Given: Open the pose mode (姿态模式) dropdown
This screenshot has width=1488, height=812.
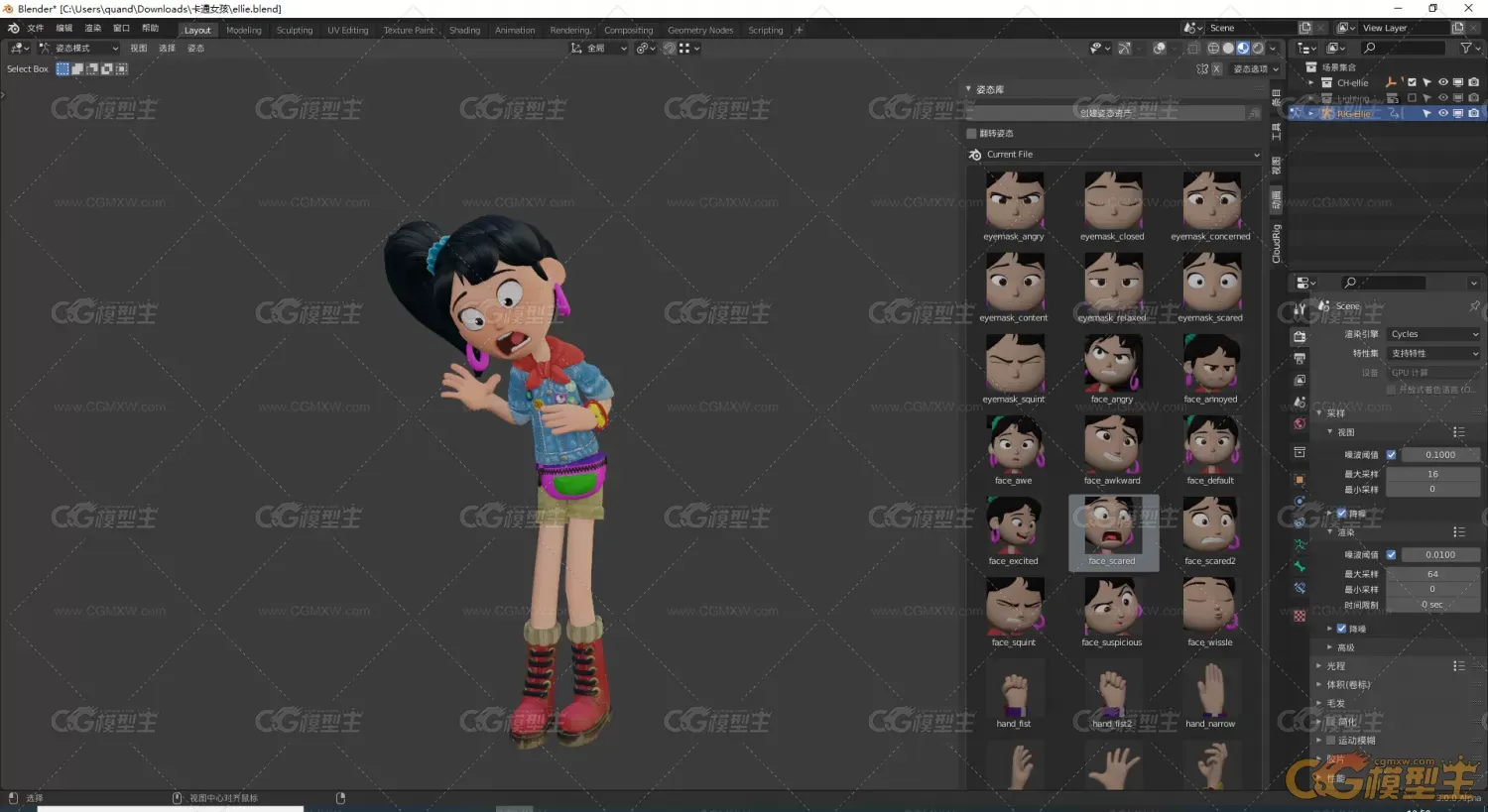Looking at the screenshot, I should pyautogui.click(x=78, y=48).
